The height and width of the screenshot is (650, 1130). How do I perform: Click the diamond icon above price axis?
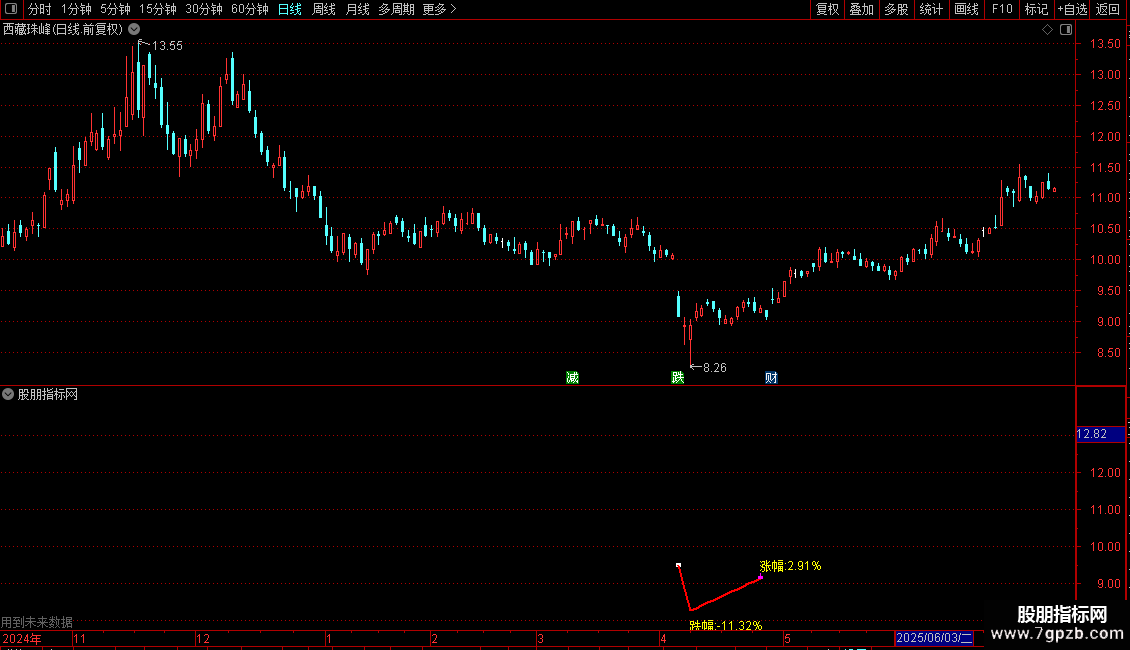point(1047,30)
